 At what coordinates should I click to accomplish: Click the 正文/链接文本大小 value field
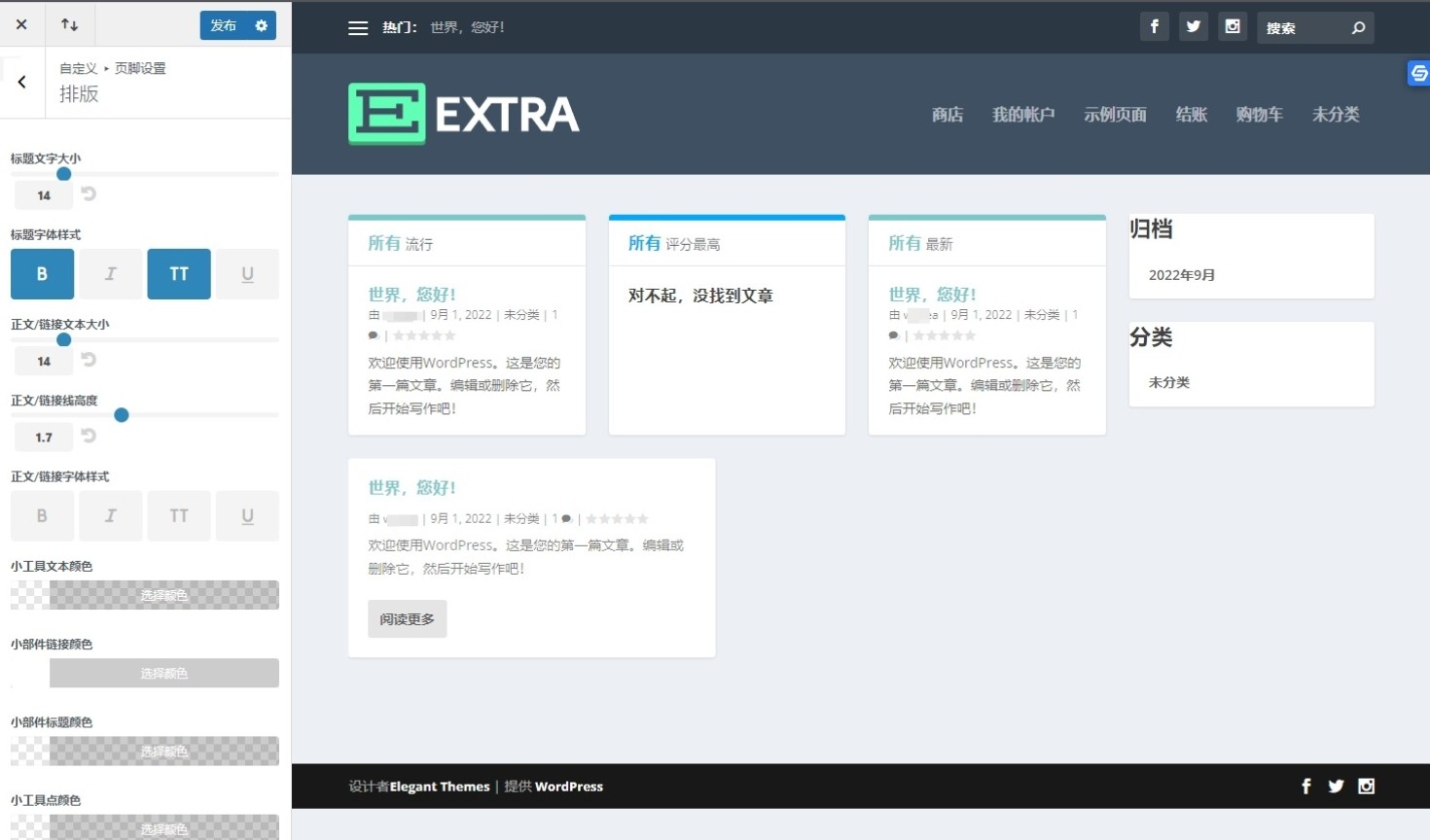point(44,361)
